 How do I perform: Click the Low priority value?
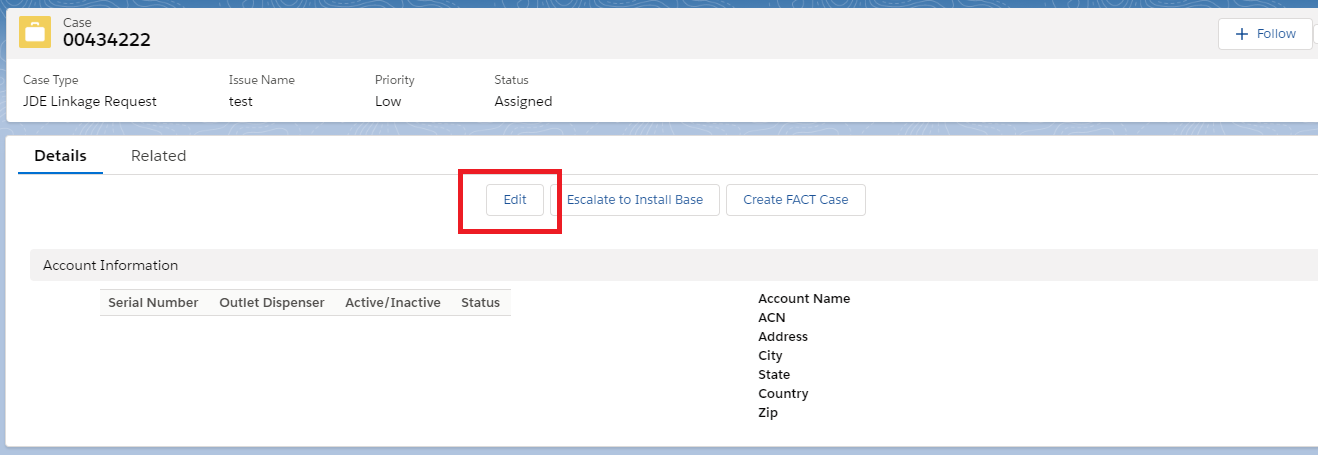[x=388, y=102]
